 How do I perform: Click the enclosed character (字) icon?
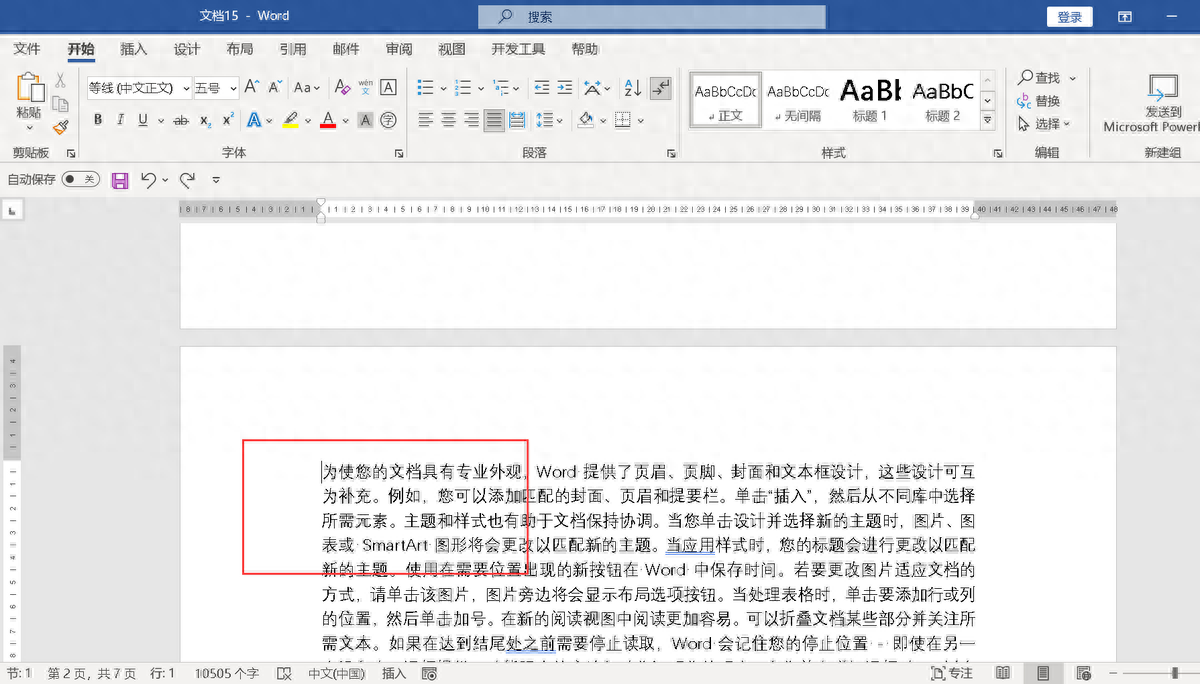pos(389,120)
